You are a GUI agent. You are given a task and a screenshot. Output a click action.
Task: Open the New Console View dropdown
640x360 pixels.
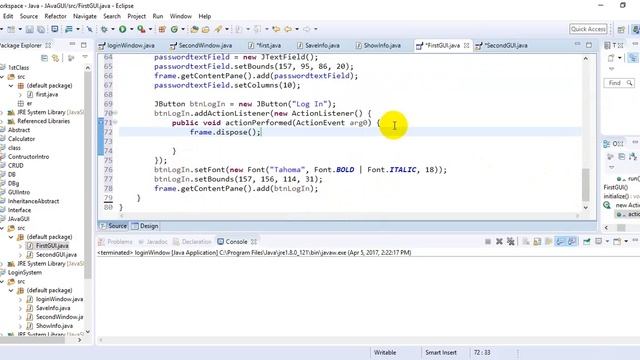point(626,242)
